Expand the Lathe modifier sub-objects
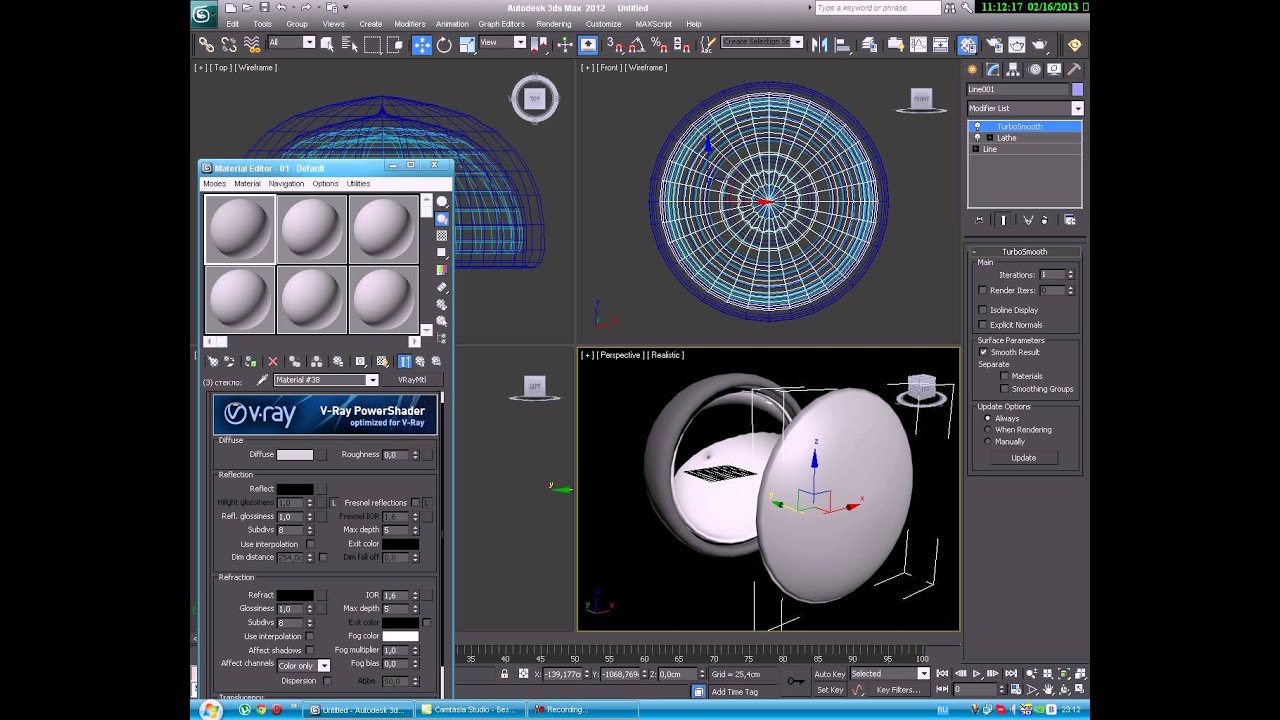 coord(989,138)
